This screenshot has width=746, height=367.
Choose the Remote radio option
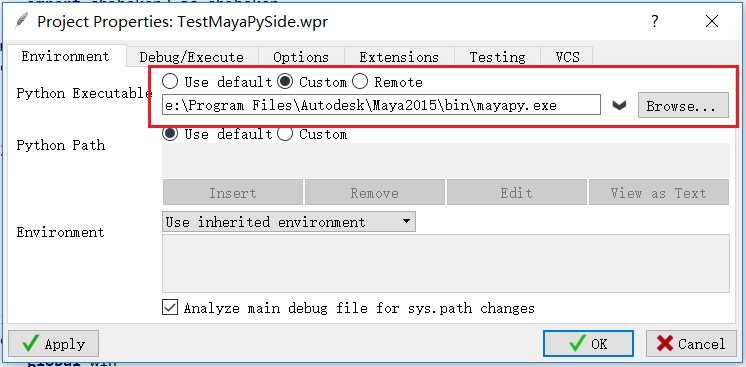pos(360,82)
